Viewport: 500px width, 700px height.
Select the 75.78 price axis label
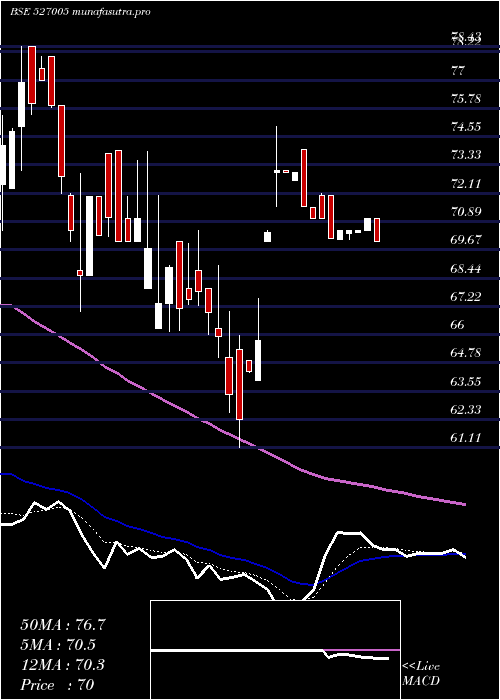click(x=466, y=99)
